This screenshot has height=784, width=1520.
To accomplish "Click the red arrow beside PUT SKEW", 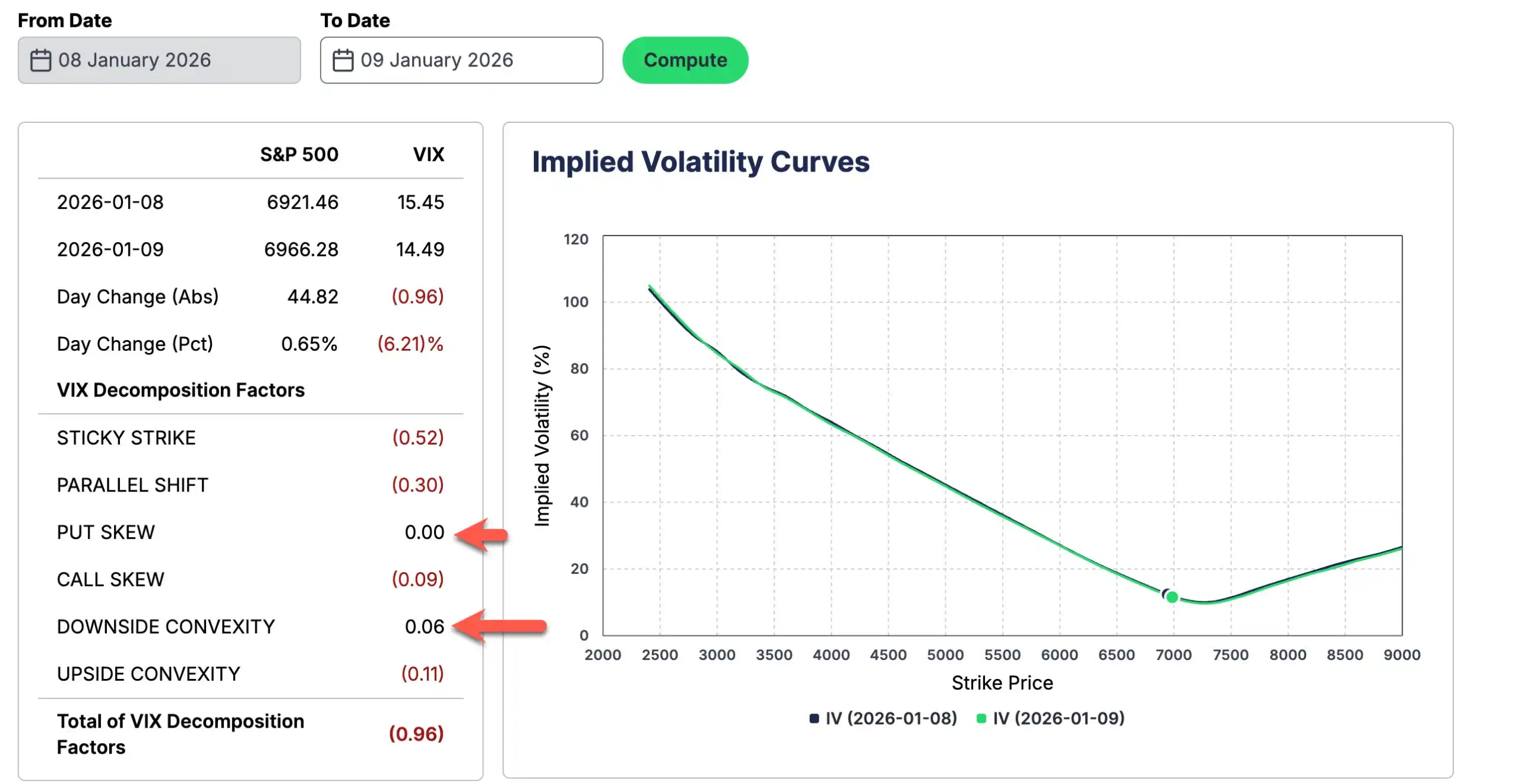I will click(481, 534).
